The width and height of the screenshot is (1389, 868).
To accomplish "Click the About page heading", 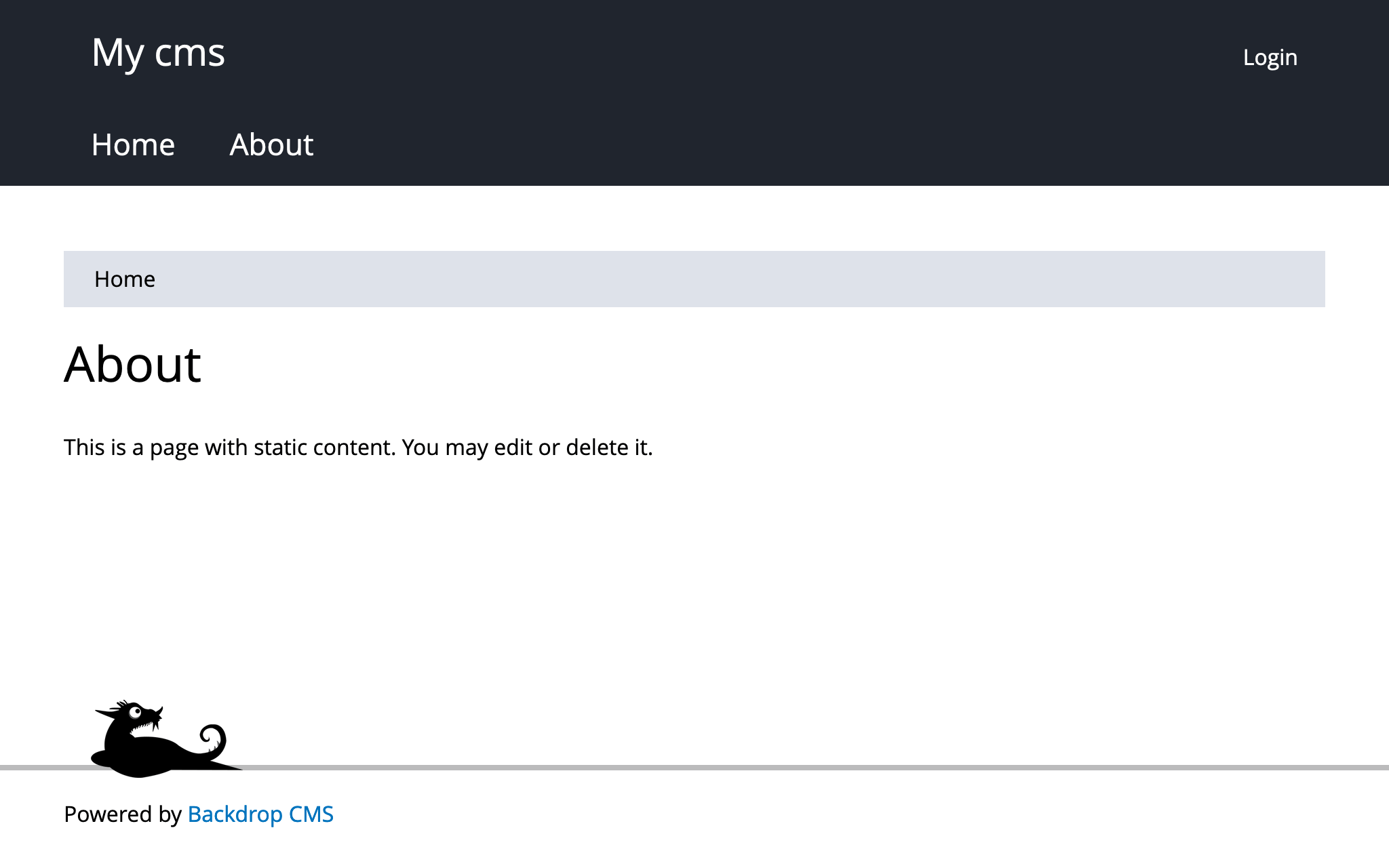I will 132,364.
